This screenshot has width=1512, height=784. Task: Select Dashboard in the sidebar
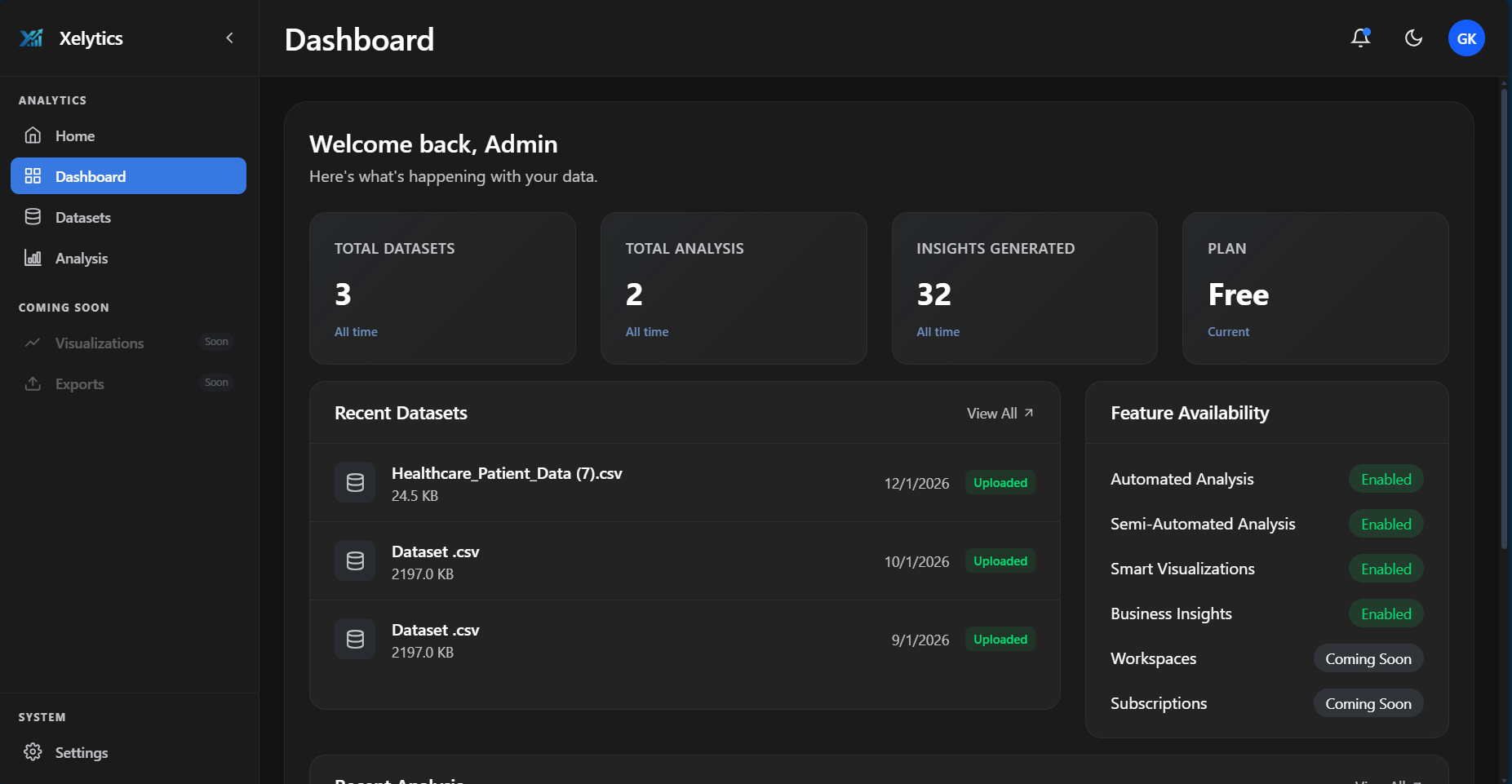(x=90, y=175)
